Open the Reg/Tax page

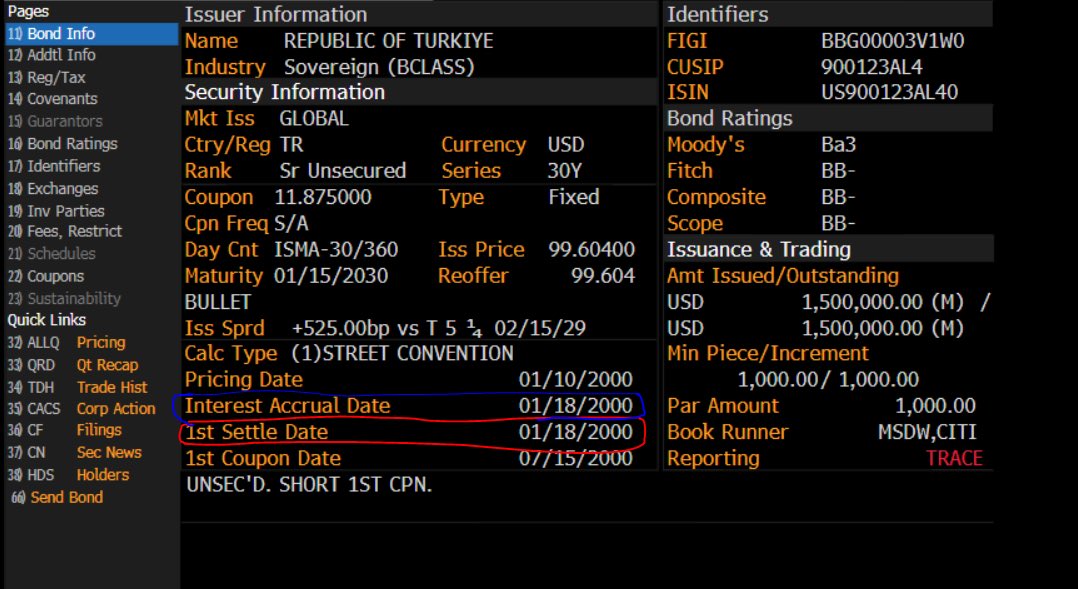tap(47, 78)
